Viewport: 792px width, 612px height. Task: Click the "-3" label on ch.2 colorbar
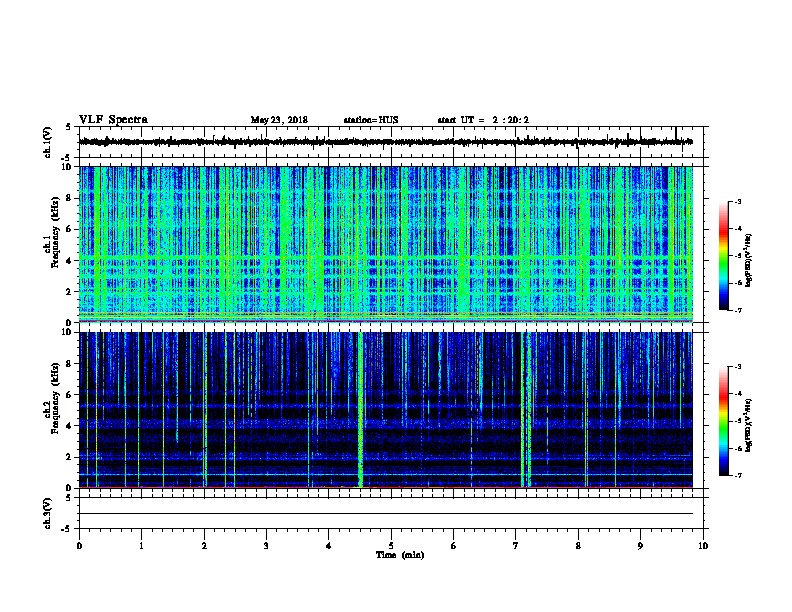point(737,367)
